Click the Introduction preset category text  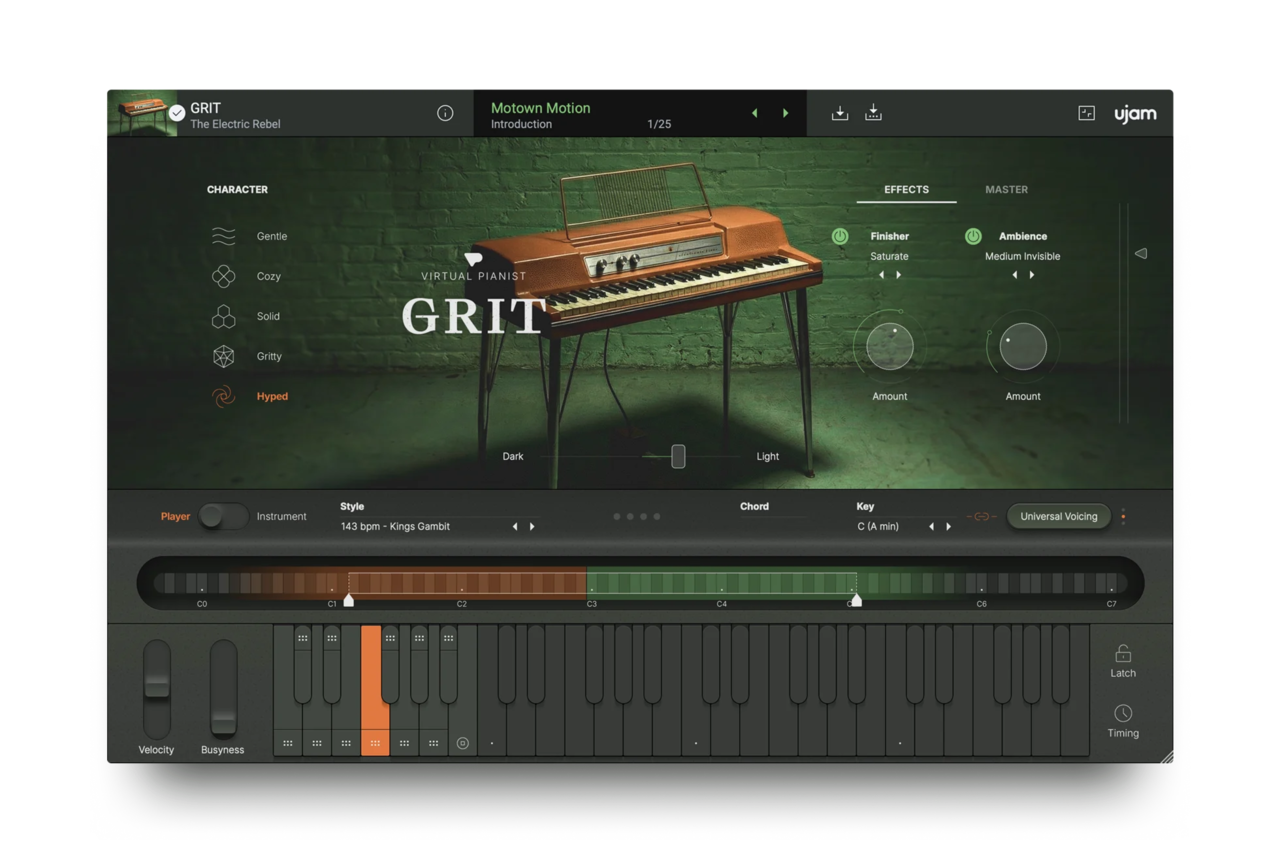pyautogui.click(x=521, y=124)
